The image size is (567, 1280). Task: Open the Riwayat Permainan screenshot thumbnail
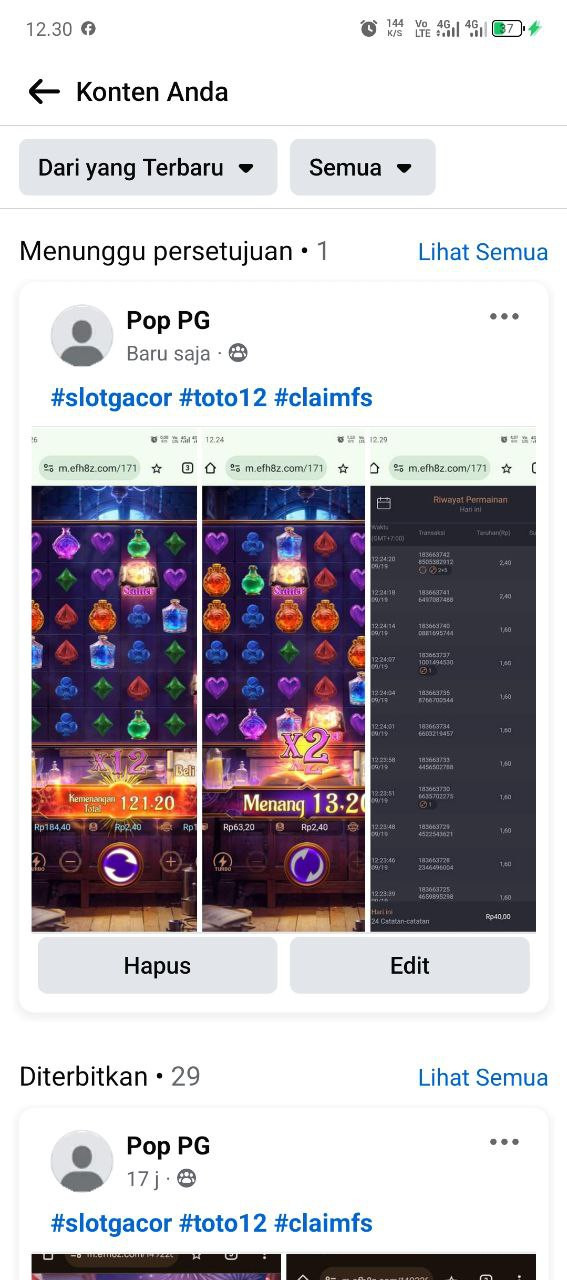click(453, 680)
